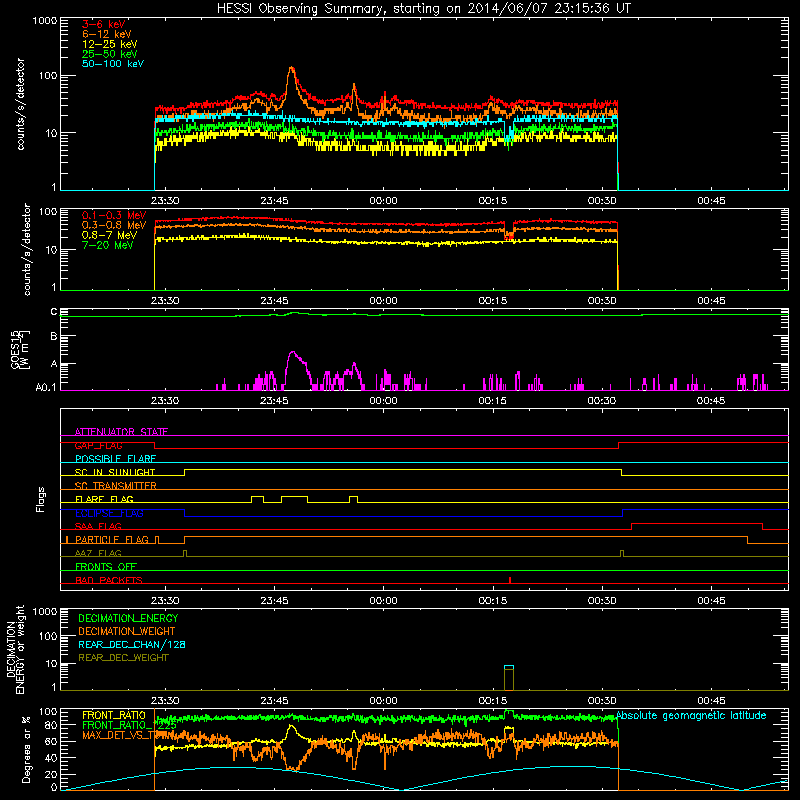Click the 0.3-0.8 MeV legend label

click(x=114, y=225)
